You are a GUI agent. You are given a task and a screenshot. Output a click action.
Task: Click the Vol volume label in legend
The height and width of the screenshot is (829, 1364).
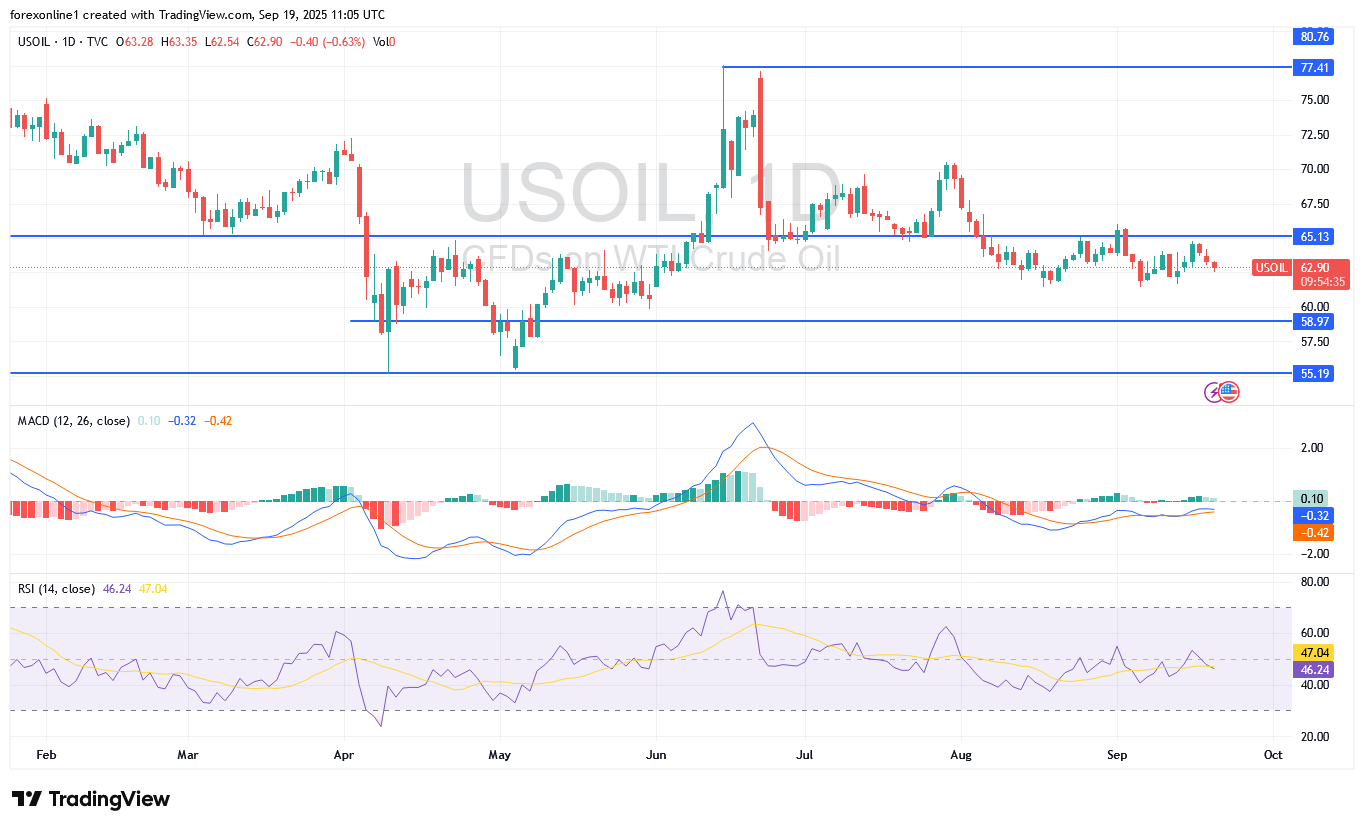point(381,41)
